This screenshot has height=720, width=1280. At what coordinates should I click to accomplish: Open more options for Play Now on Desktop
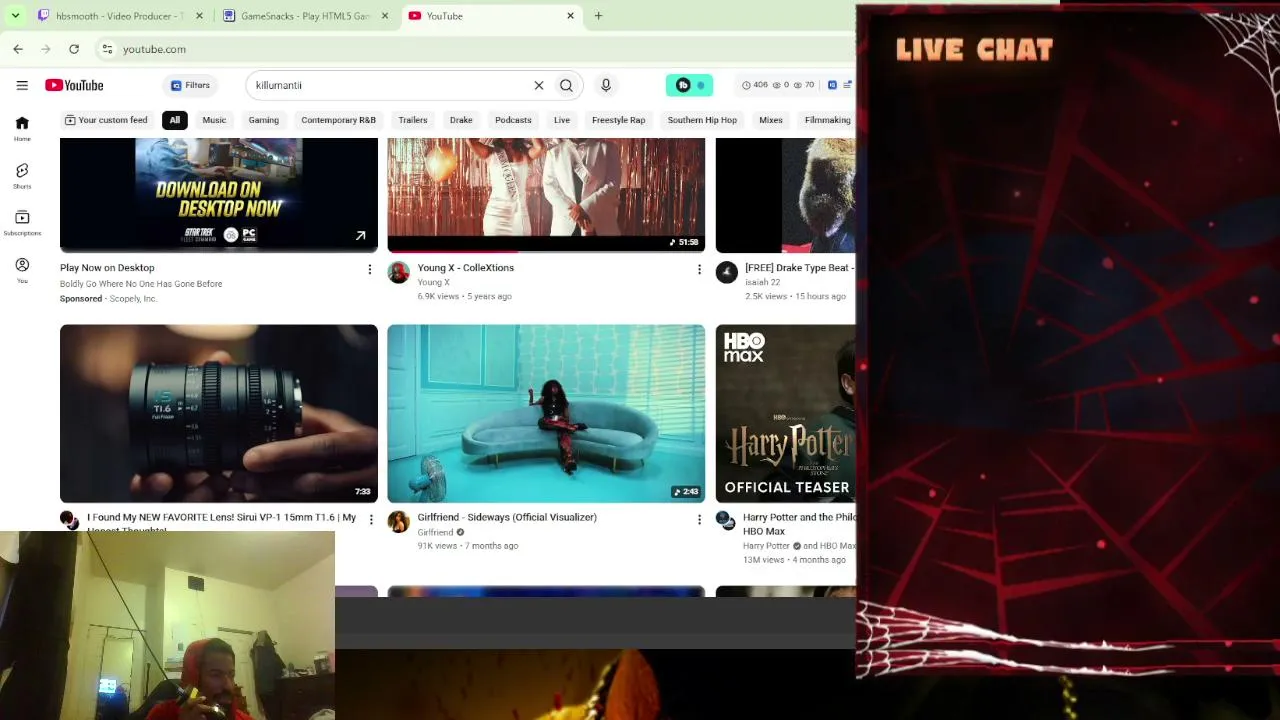(370, 269)
